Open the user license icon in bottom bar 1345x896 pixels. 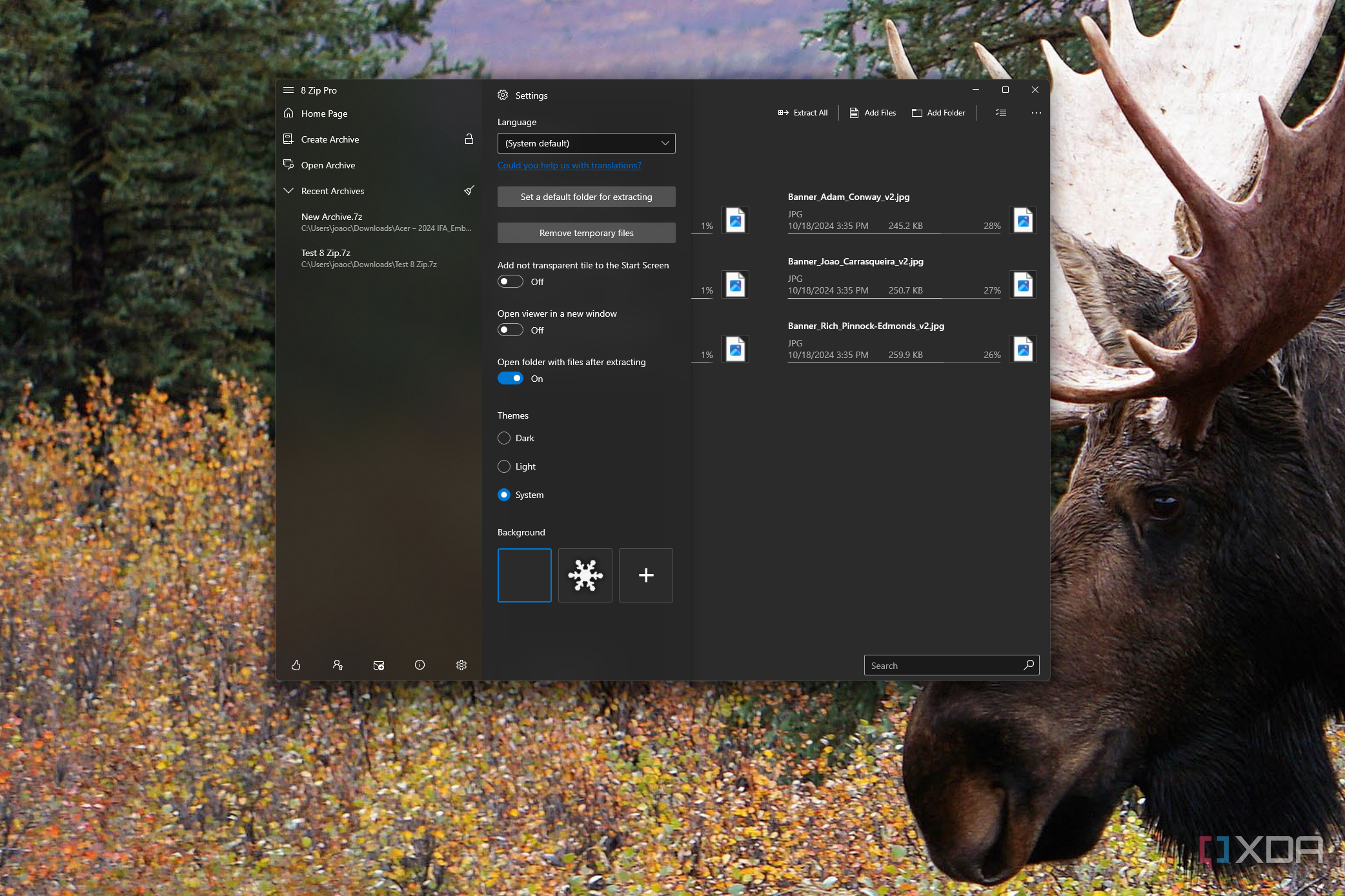point(338,665)
